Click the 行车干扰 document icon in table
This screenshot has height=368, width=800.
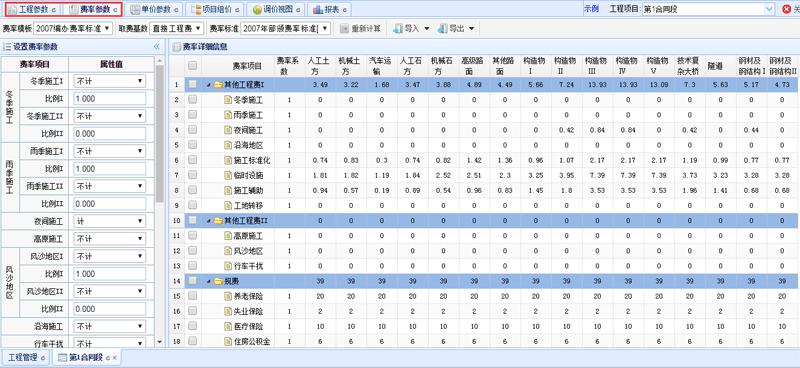(x=228, y=266)
